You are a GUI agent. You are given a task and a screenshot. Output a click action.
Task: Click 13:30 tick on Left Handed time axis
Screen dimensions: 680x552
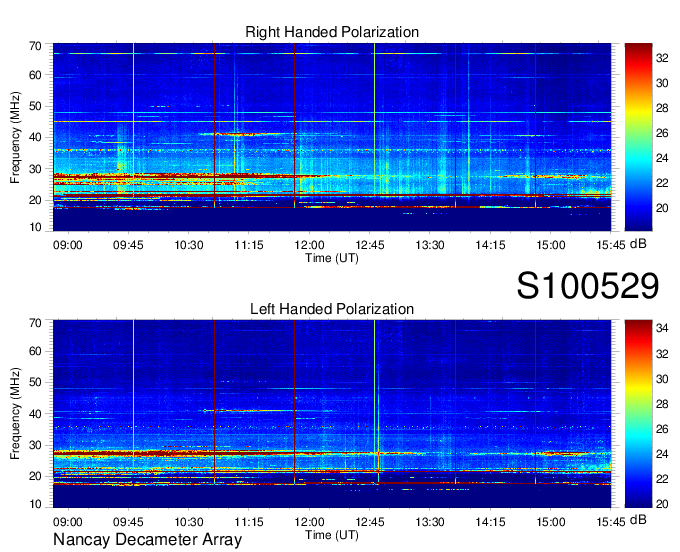(x=430, y=522)
